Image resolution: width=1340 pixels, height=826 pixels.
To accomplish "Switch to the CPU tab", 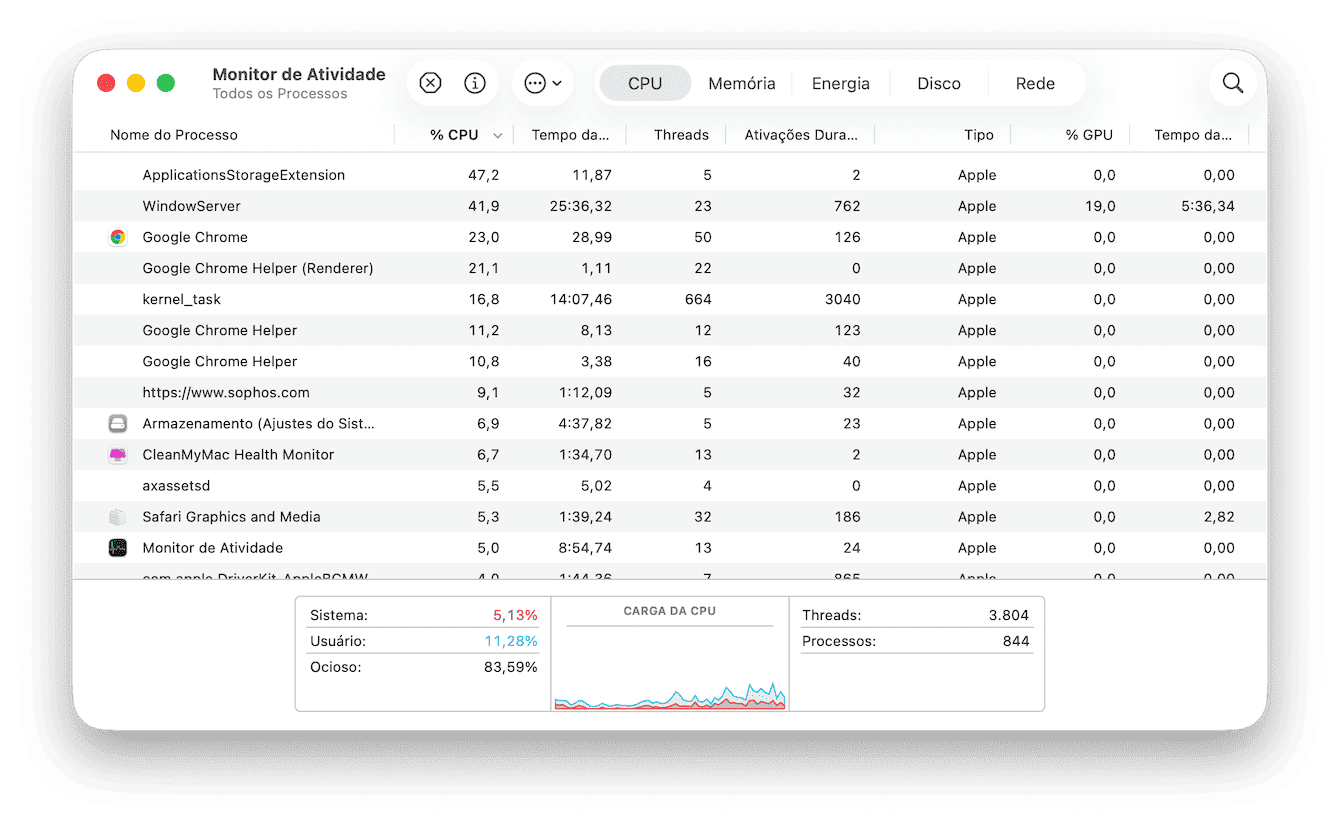I will tap(645, 83).
